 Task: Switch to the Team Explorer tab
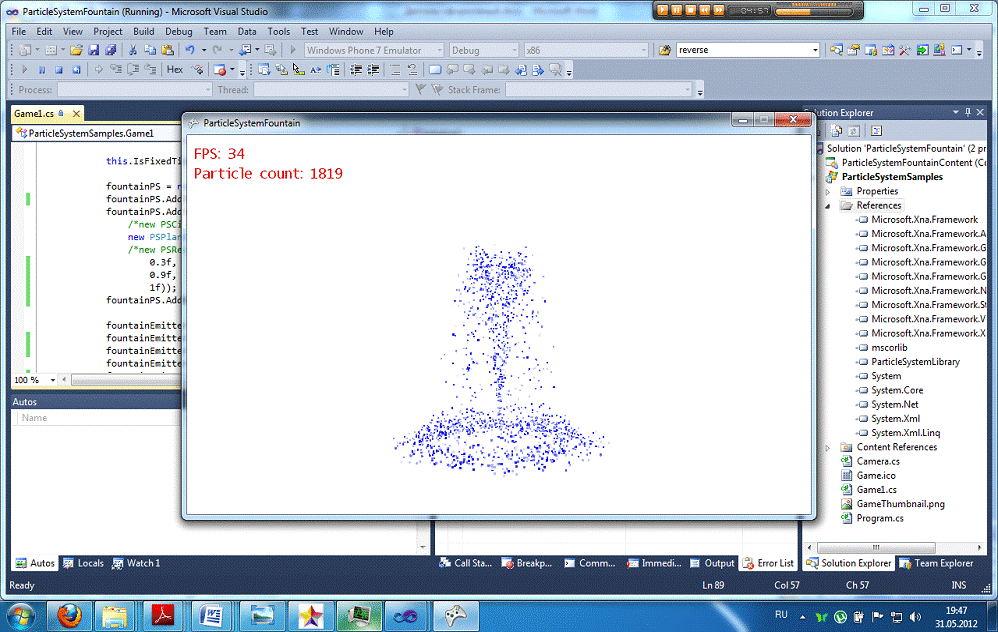pos(936,563)
